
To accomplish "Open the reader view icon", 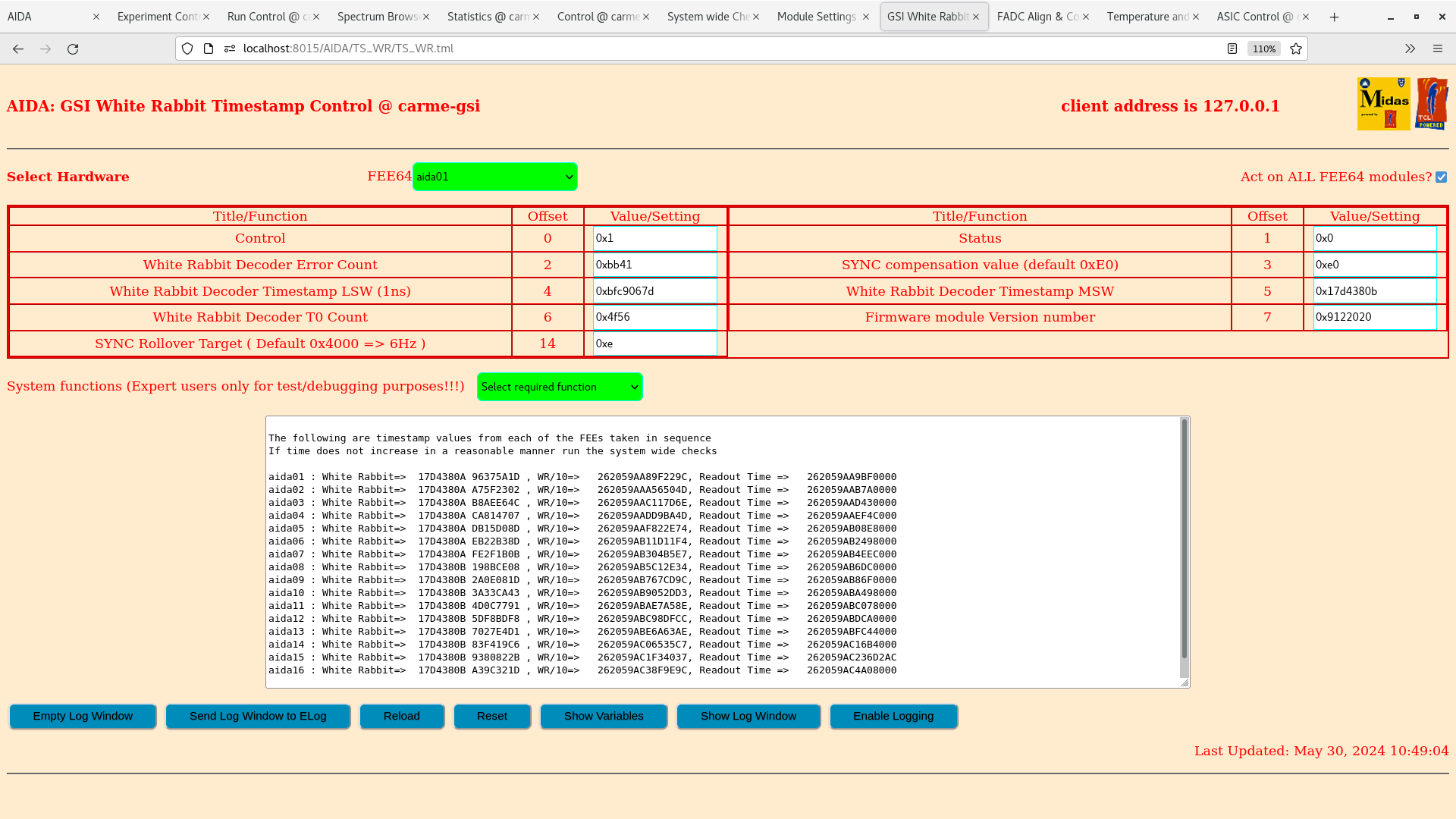I will [1232, 49].
